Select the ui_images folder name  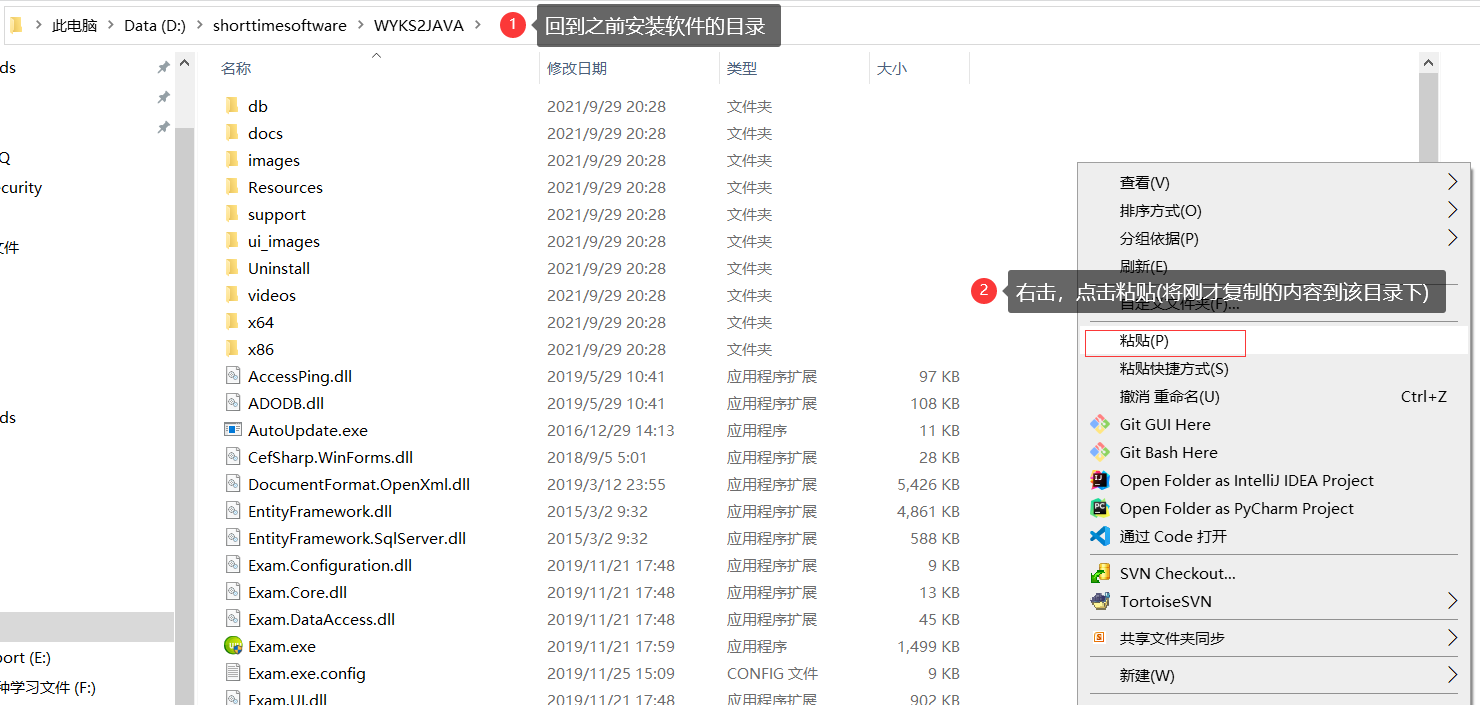284,241
